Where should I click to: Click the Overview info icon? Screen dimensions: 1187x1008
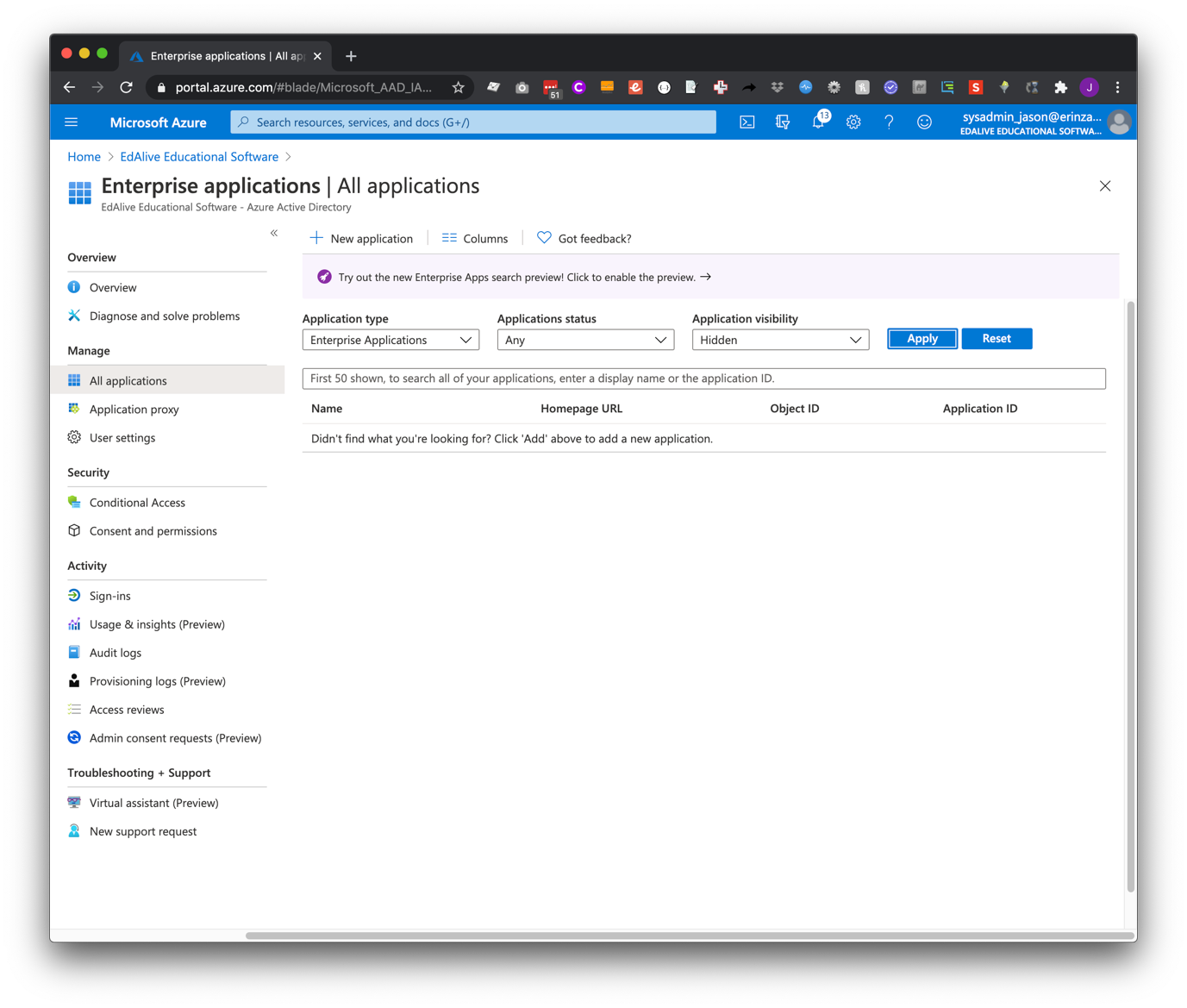pos(74,287)
